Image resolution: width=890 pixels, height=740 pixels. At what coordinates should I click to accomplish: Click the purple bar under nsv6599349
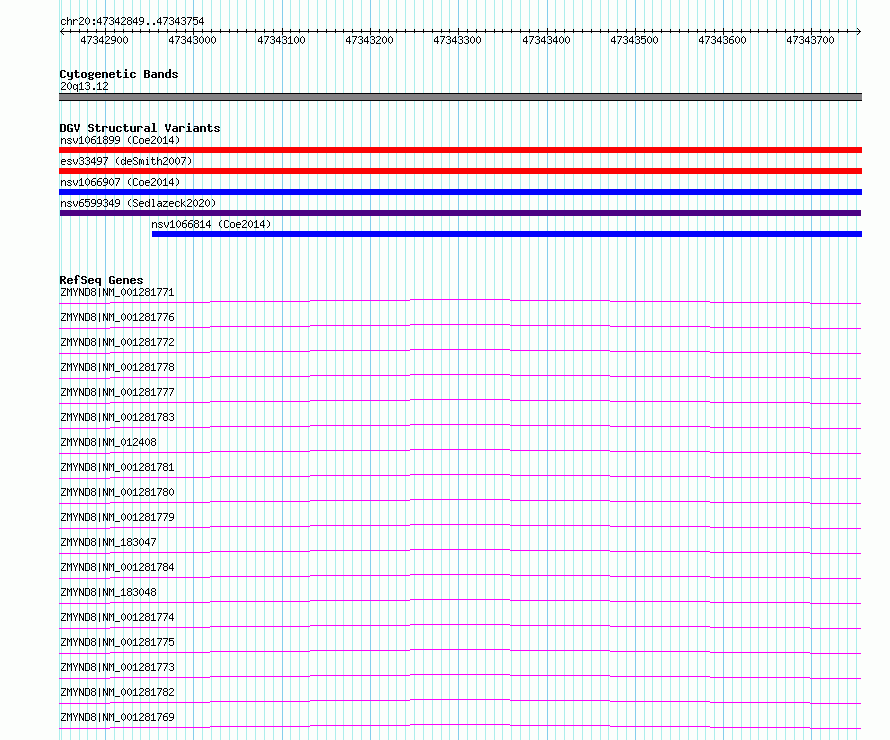pyautogui.click(x=460, y=213)
